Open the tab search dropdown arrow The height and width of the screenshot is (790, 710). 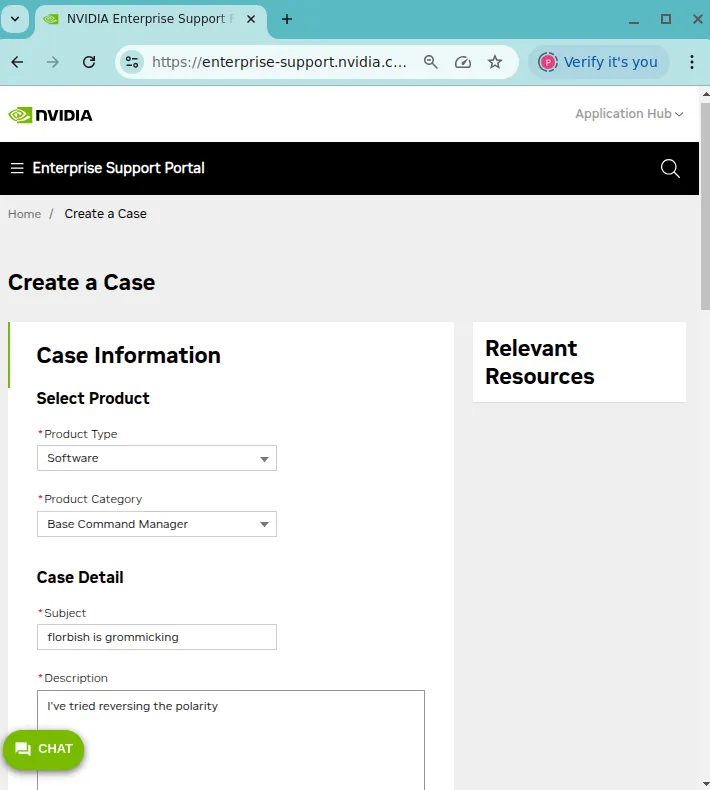[x=15, y=19]
